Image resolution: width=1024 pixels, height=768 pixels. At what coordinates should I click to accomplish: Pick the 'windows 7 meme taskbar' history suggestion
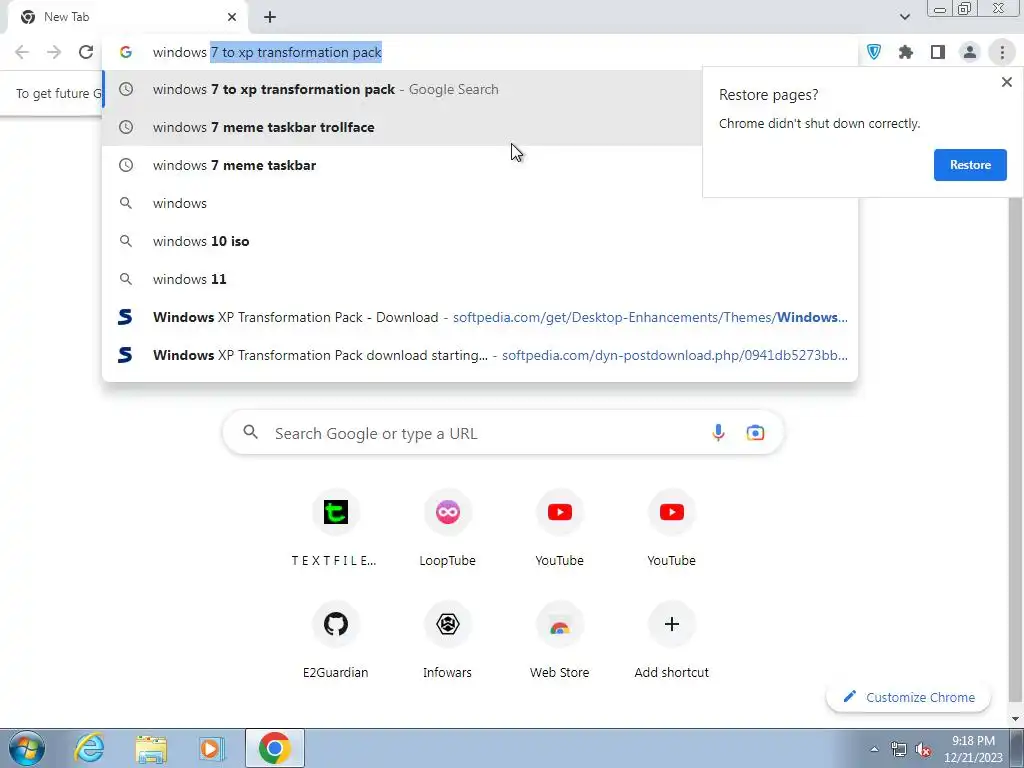click(480, 165)
